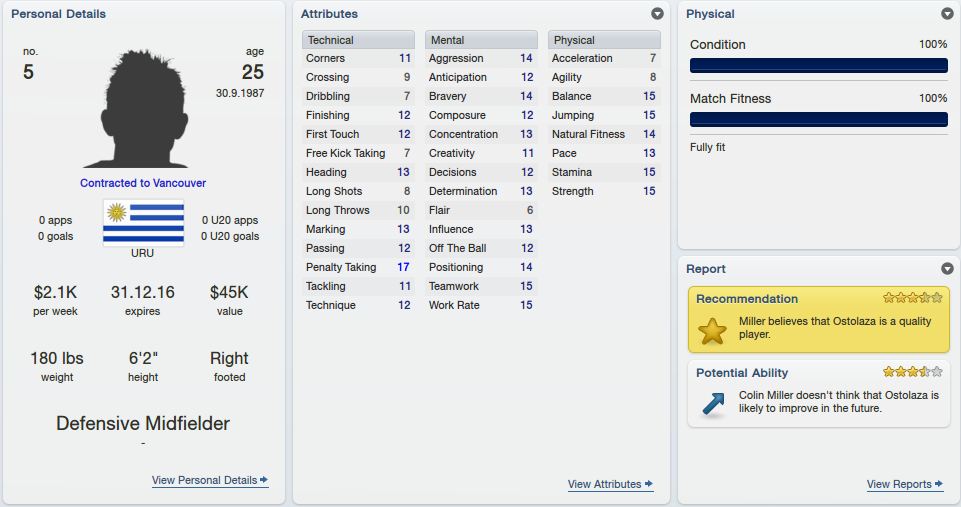The image size is (961, 507).
Task: Open the View Reports link
Action: (x=905, y=484)
